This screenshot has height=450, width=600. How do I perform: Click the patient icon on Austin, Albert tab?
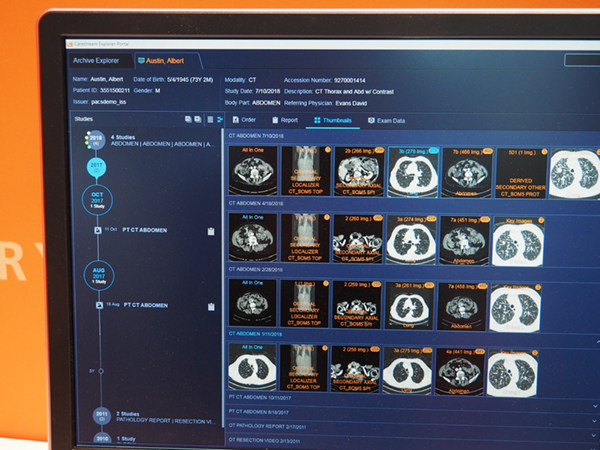point(141,61)
